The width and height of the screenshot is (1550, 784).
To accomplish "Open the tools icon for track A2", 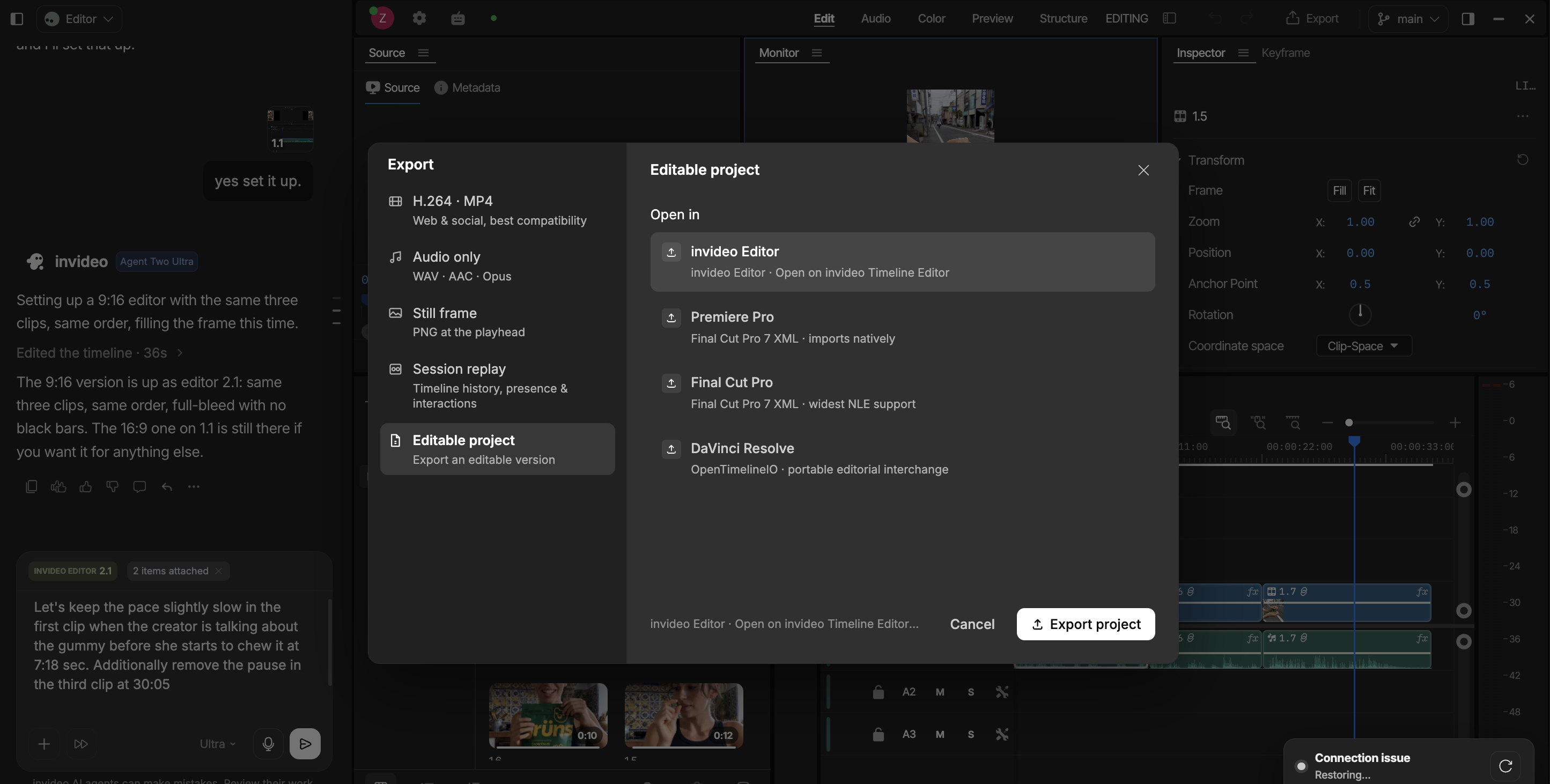I will [1002, 692].
